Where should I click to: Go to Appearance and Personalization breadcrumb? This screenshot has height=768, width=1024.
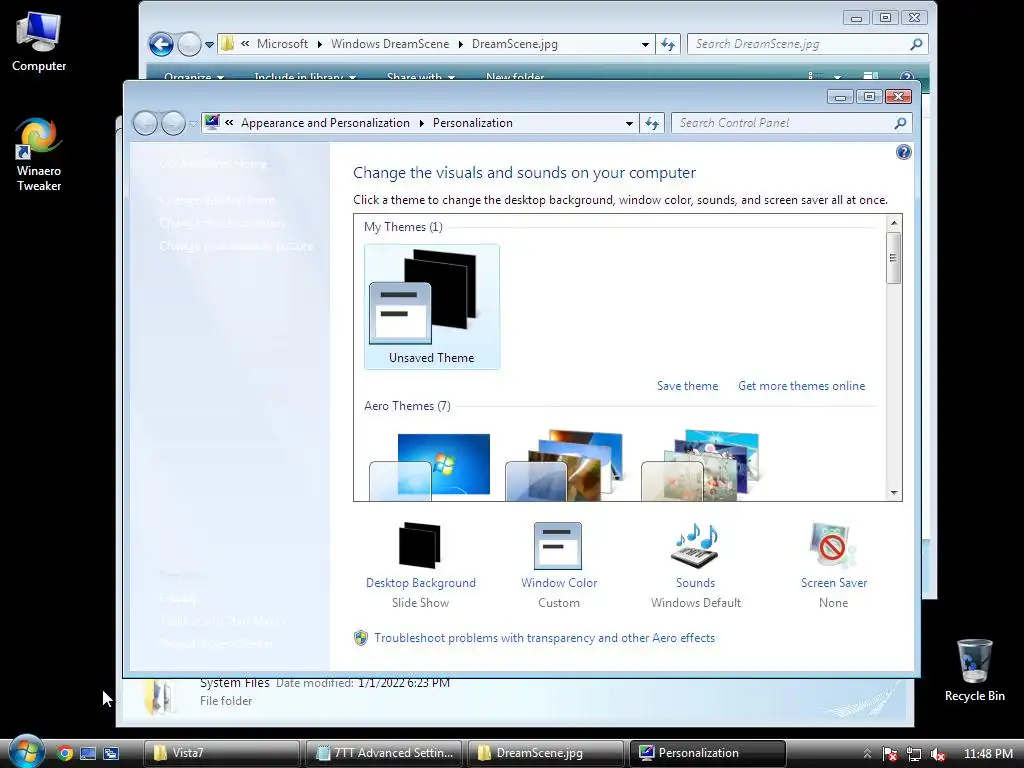click(x=325, y=123)
